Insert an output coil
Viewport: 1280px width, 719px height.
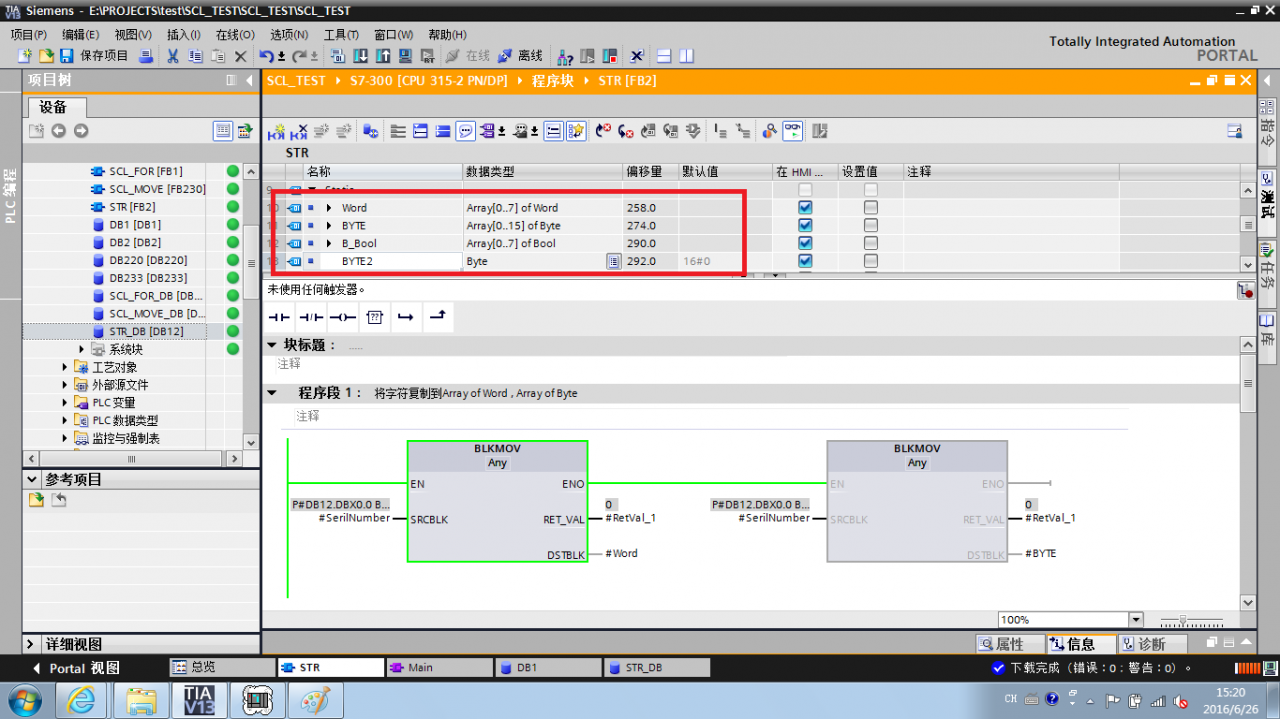343,317
